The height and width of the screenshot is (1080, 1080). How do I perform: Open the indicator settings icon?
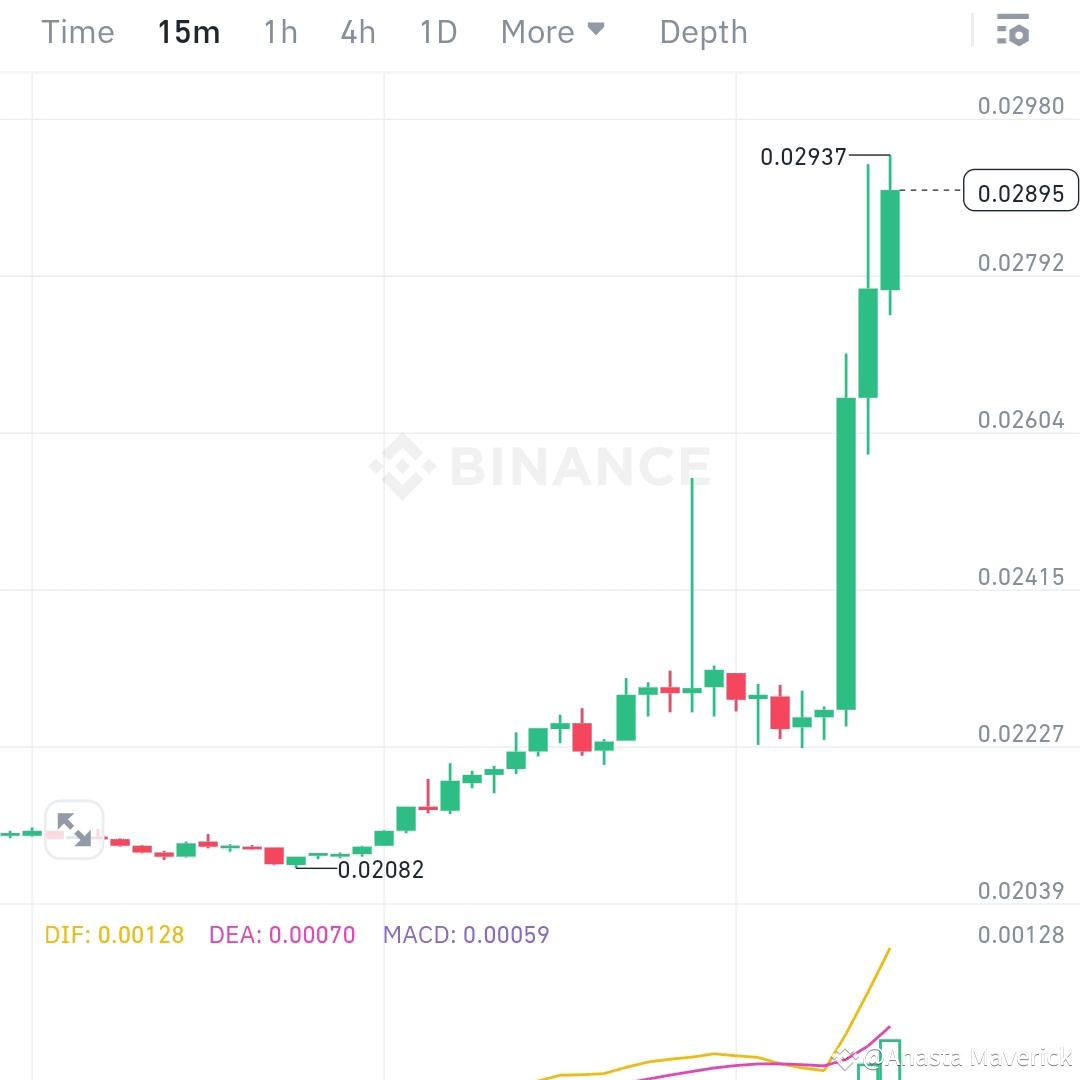(x=1014, y=31)
